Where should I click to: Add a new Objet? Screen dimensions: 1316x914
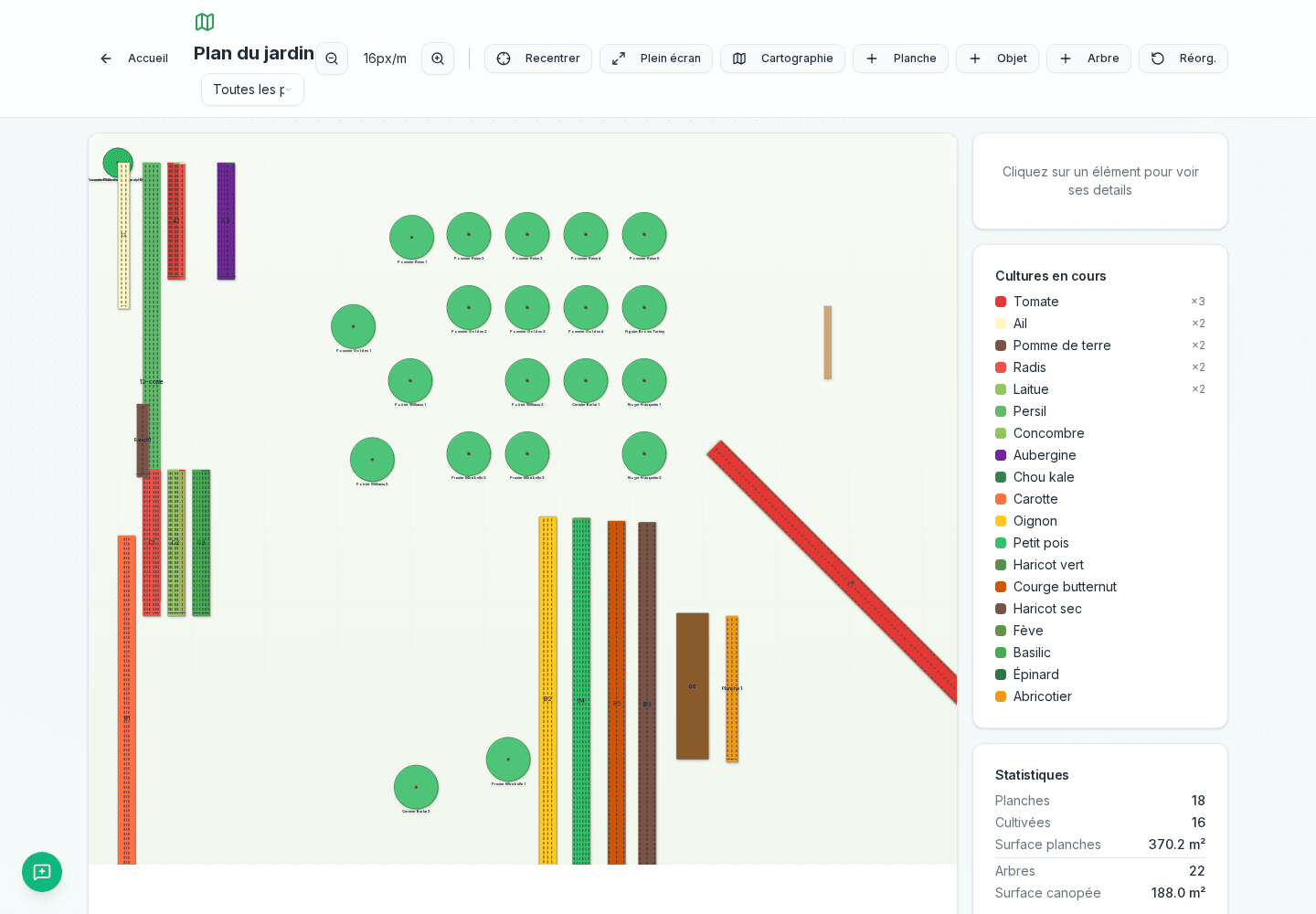pyautogui.click(x=997, y=58)
